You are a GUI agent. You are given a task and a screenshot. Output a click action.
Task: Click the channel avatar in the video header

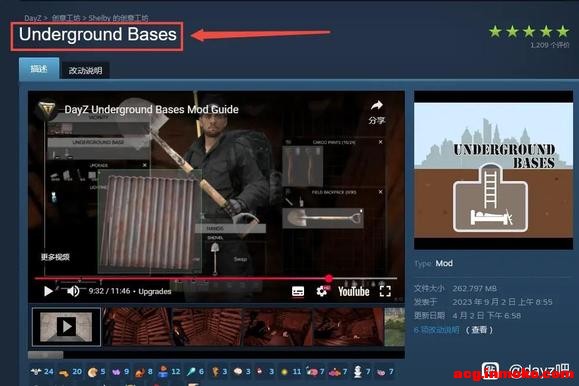(47, 109)
